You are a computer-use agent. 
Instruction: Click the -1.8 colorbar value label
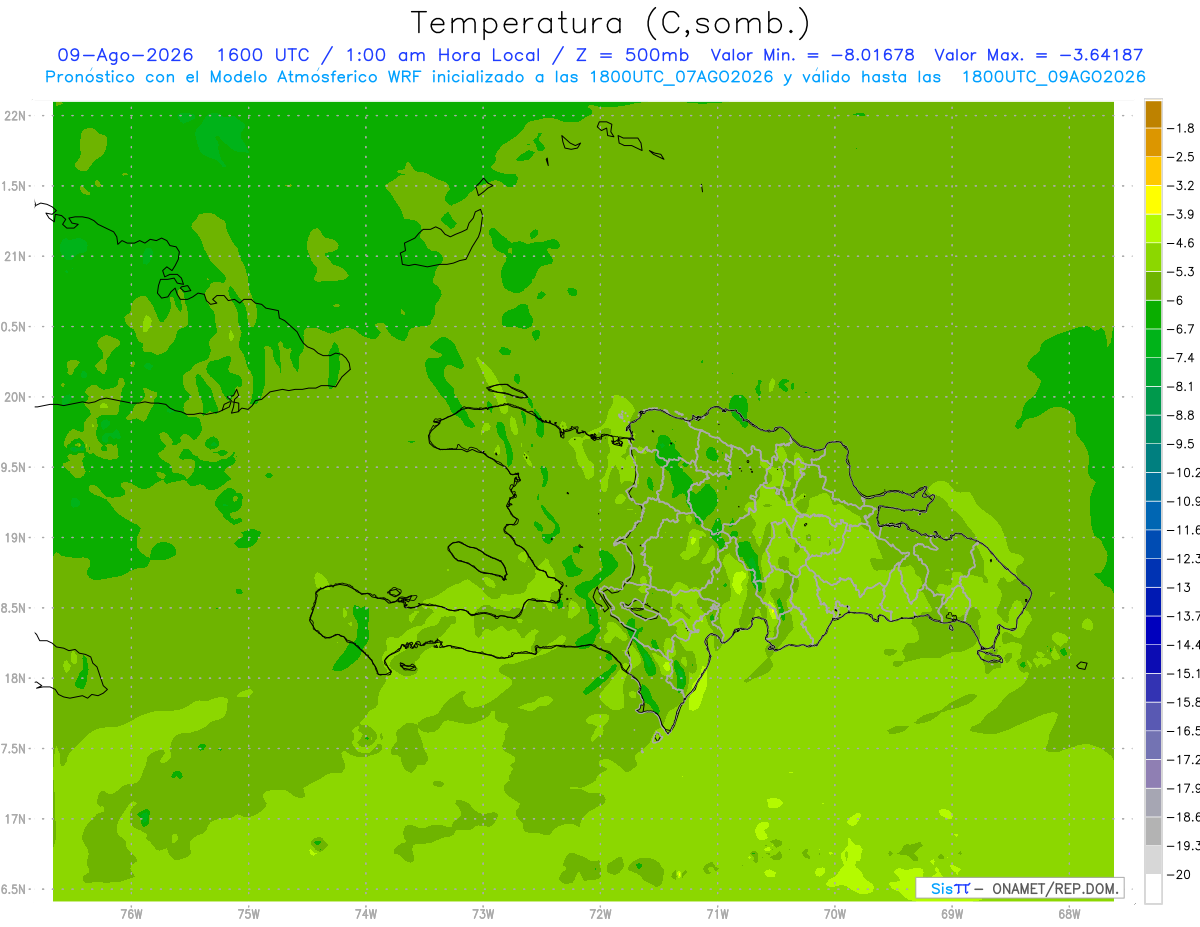[x=1183, y=128]
